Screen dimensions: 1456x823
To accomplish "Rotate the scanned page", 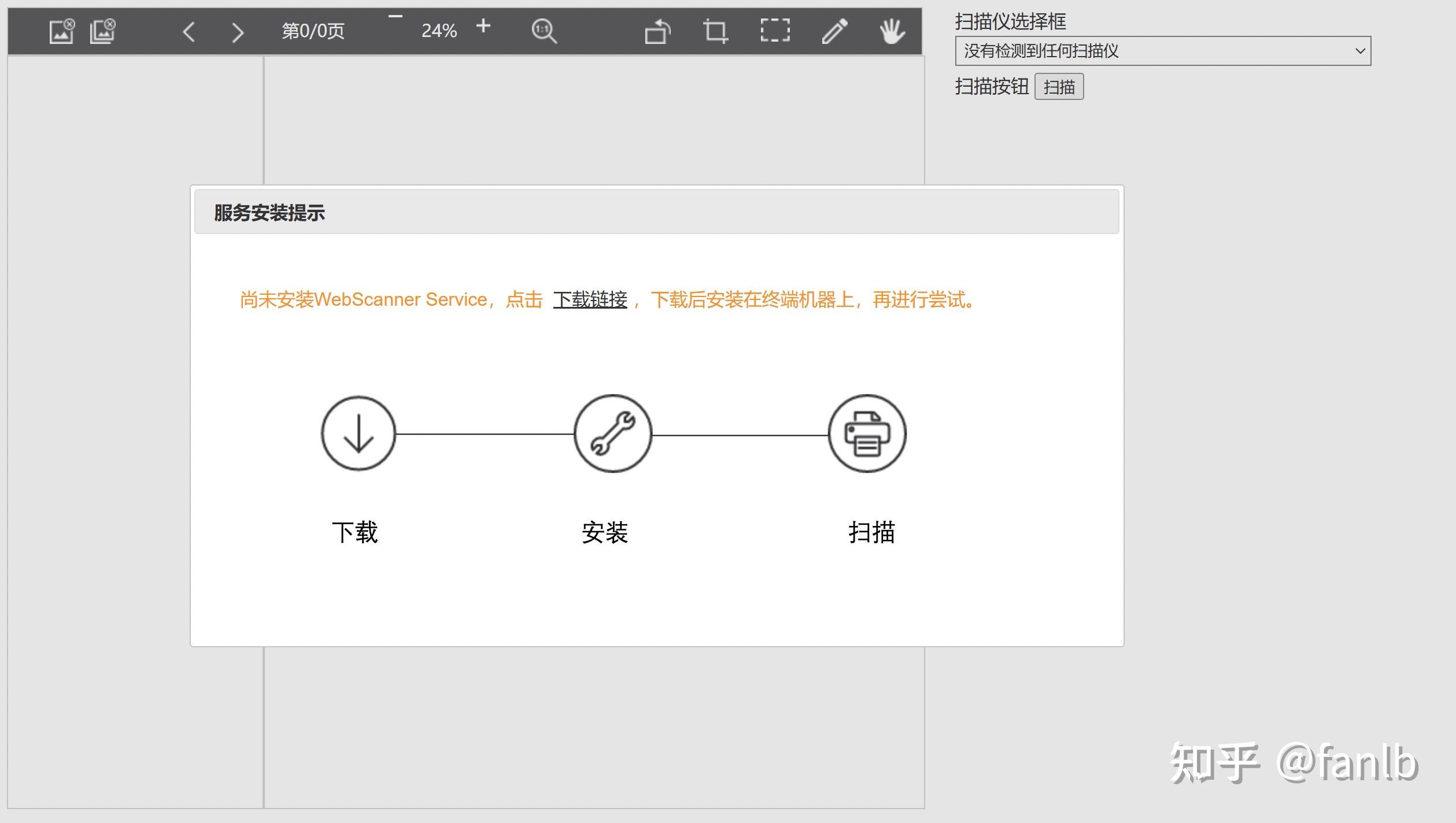I will (x=658, y=33).
